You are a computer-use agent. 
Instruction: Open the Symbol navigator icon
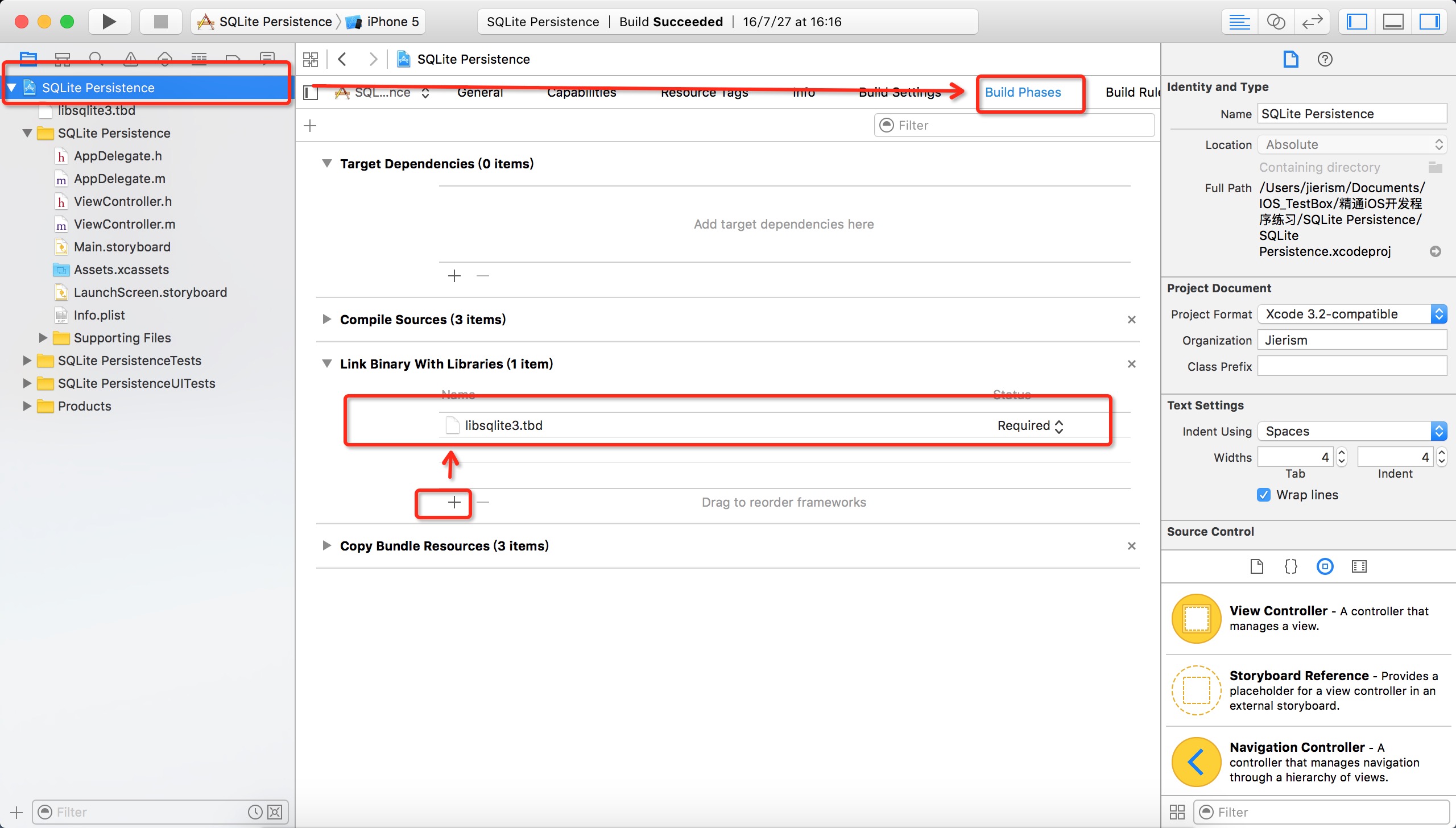pos(63,58)
